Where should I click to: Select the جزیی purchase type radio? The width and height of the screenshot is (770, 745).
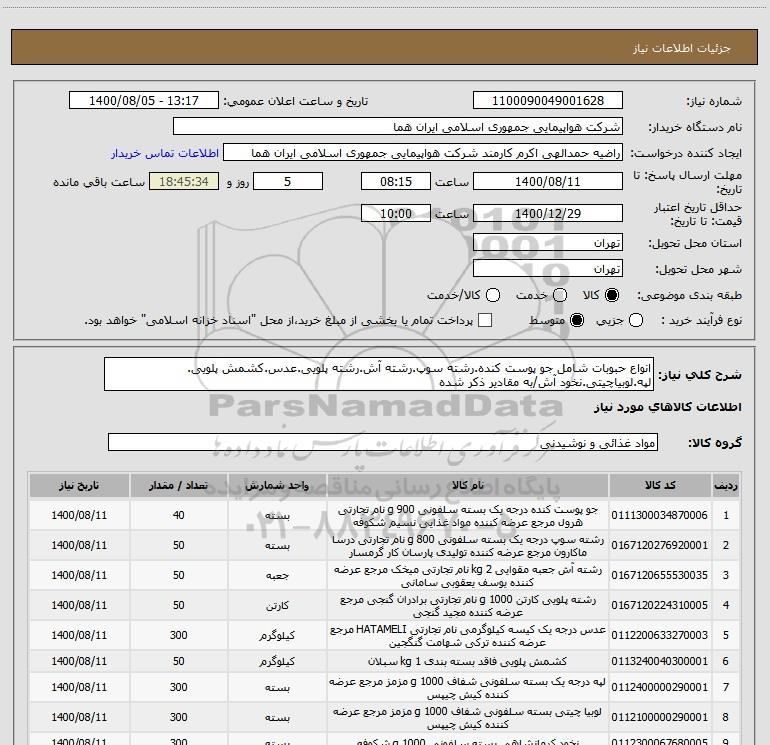pyautogui.click(x=641, y=320)
